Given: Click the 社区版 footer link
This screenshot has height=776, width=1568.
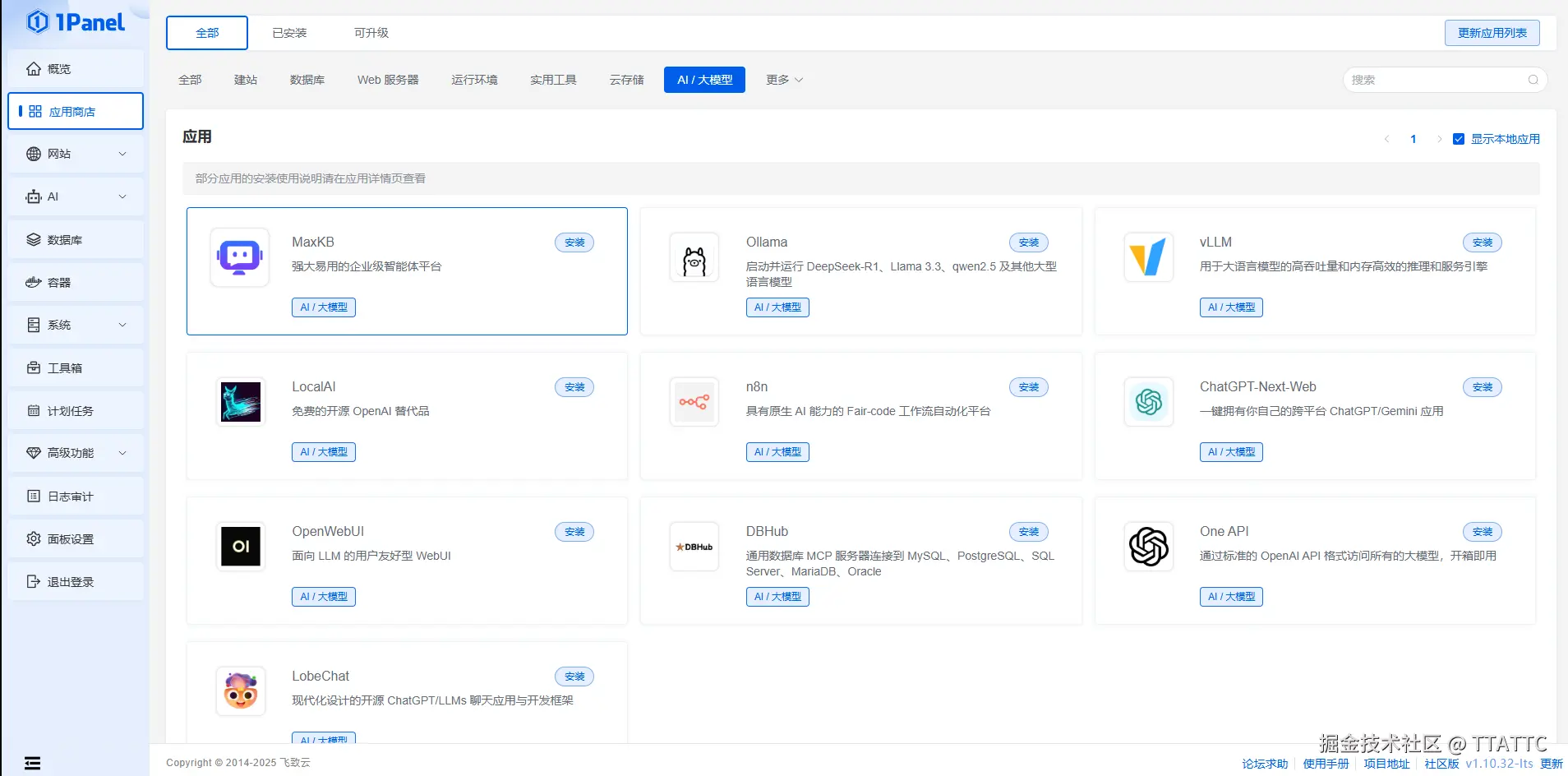Looking at the screenshot, I should click(1441, 764).
